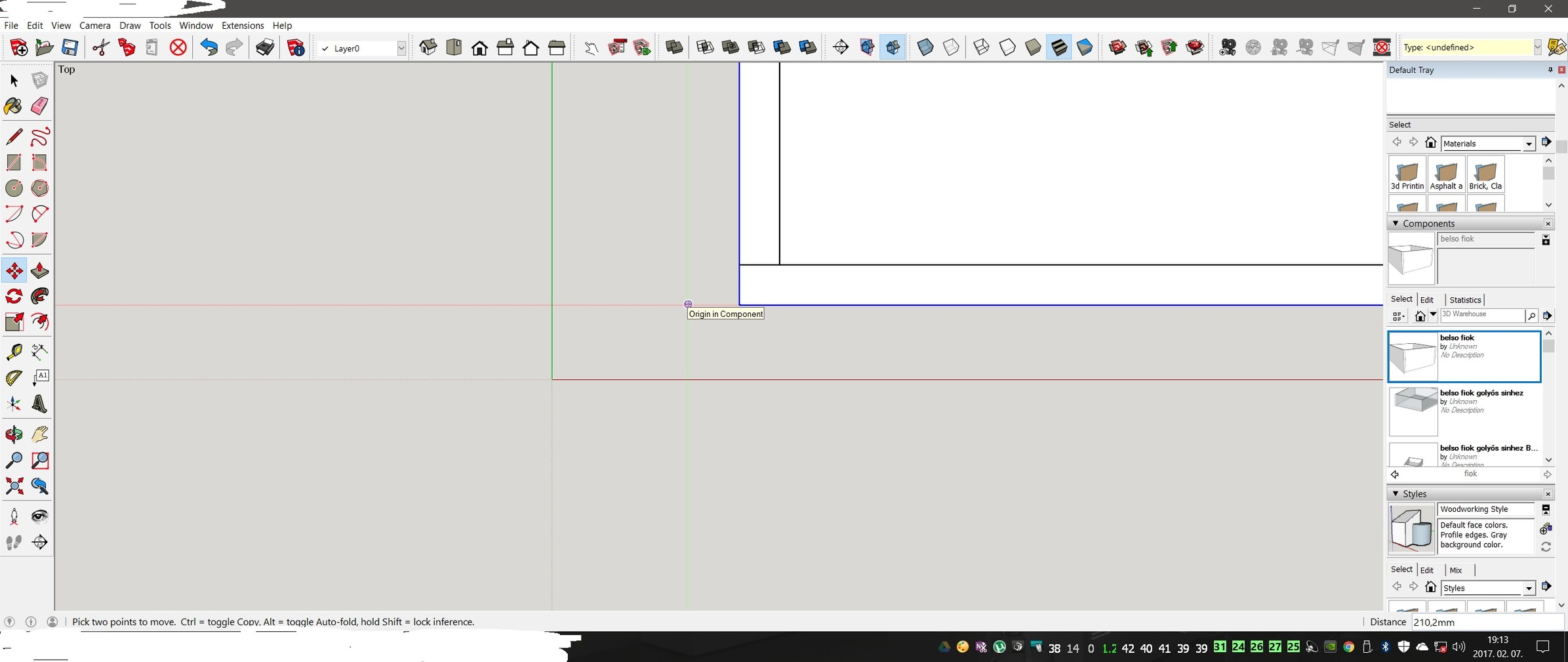Choose the Line pencil tool

click(14, 136)
